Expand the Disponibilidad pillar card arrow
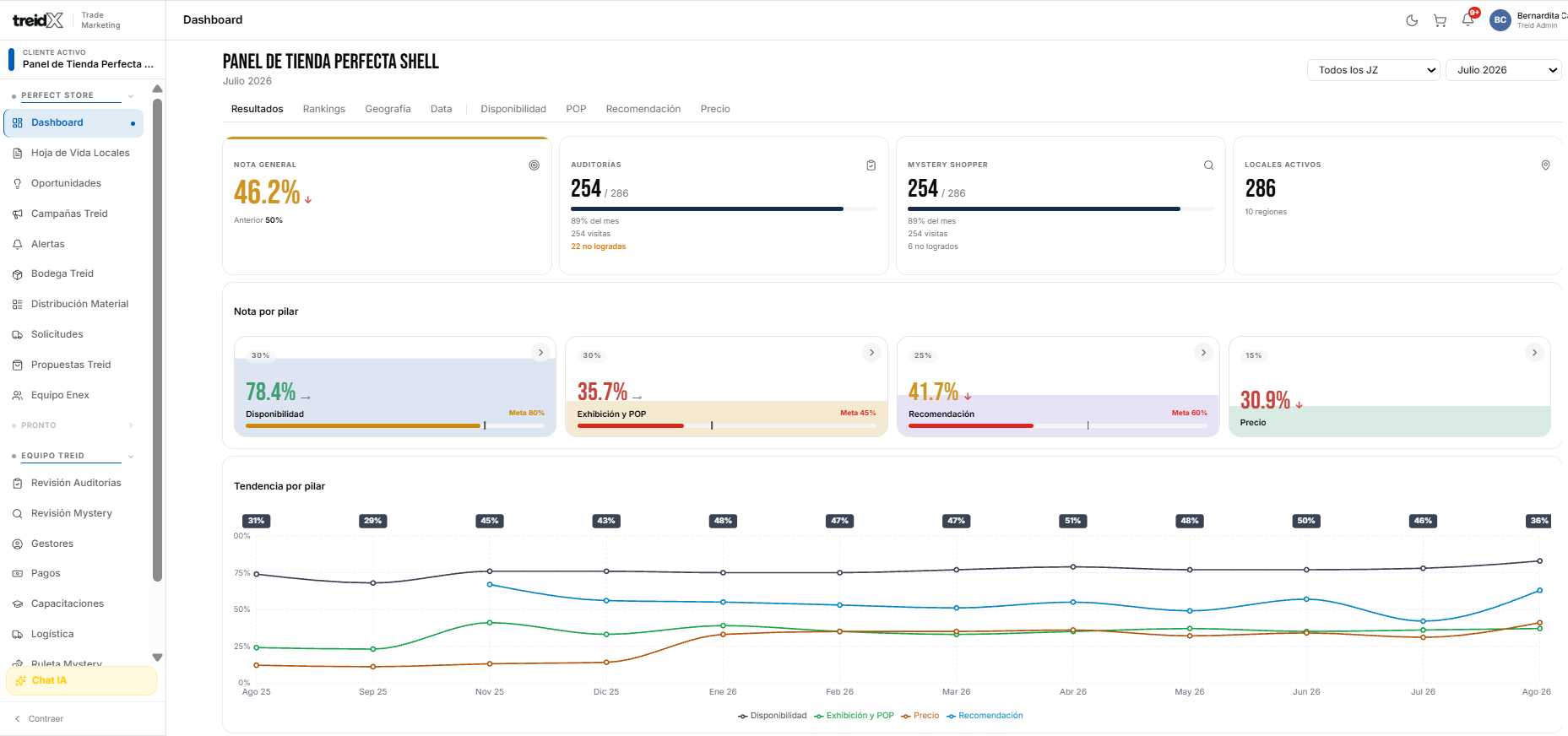Screen dimensions: 1568x736 click(x=540, y=353)
